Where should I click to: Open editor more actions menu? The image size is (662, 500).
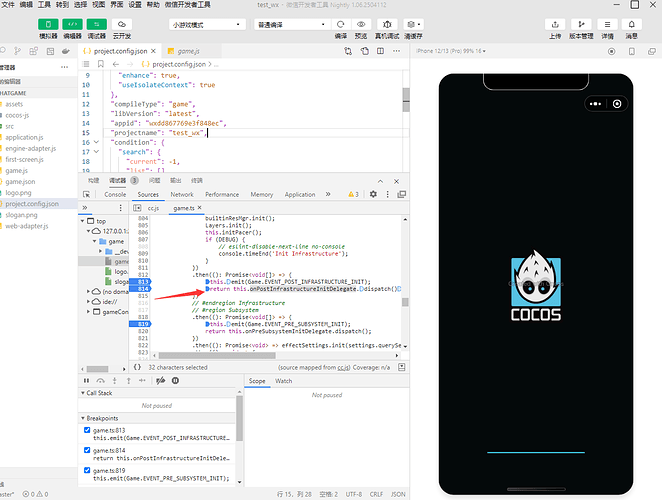(x=396, y=51)
